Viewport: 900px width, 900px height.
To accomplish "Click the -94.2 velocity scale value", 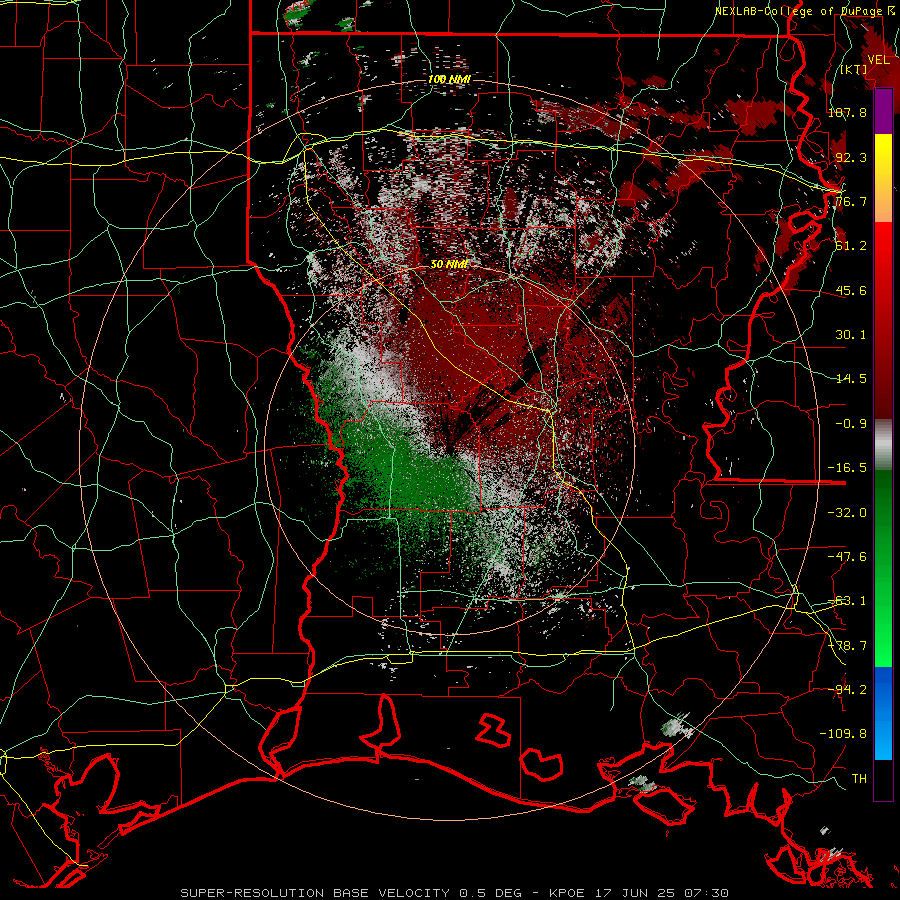I will (x=847, y=689).
